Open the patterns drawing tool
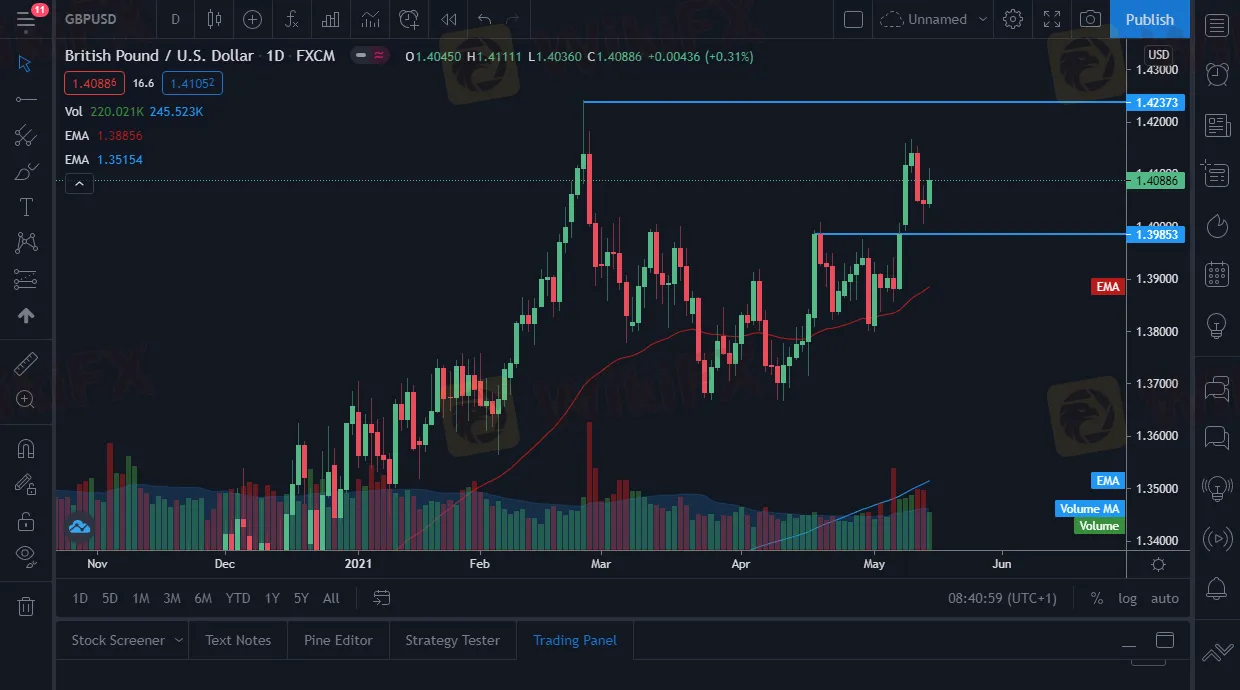This screenshot has height=690, width=1240. tap(26, 243)
